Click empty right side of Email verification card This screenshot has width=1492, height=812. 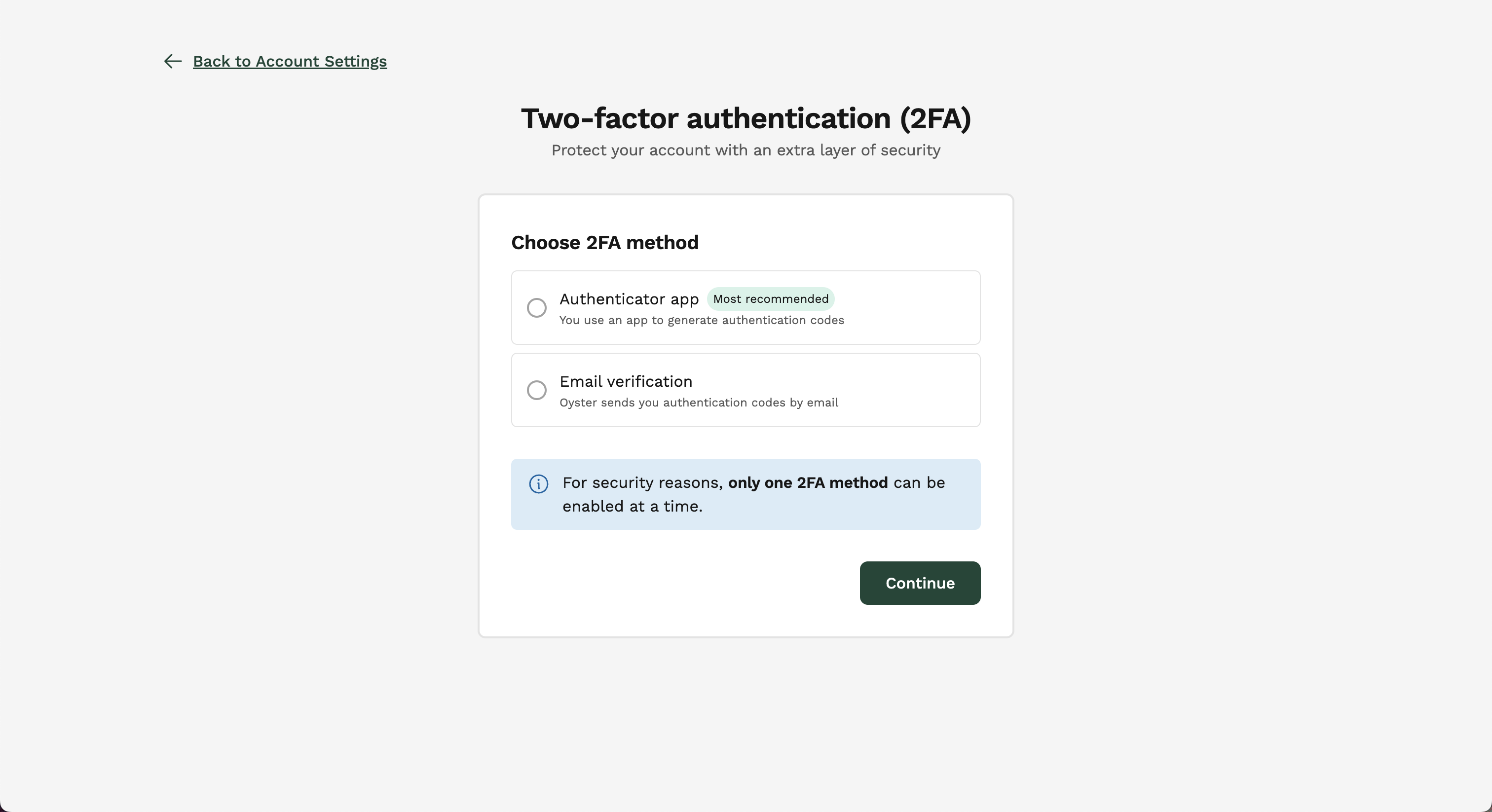pos(915,390)
